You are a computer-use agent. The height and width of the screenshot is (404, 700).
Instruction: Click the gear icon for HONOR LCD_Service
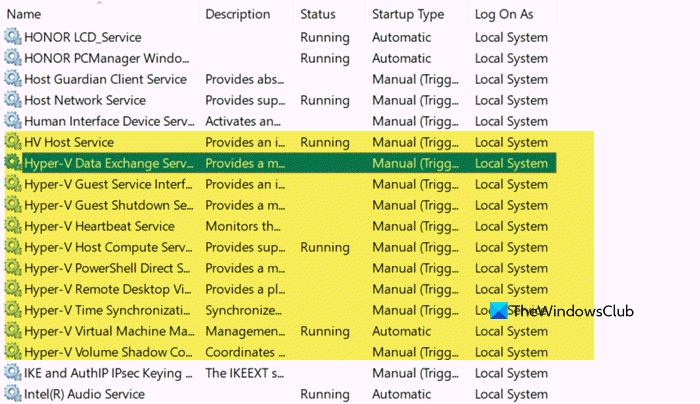click(x=12, y=37)
